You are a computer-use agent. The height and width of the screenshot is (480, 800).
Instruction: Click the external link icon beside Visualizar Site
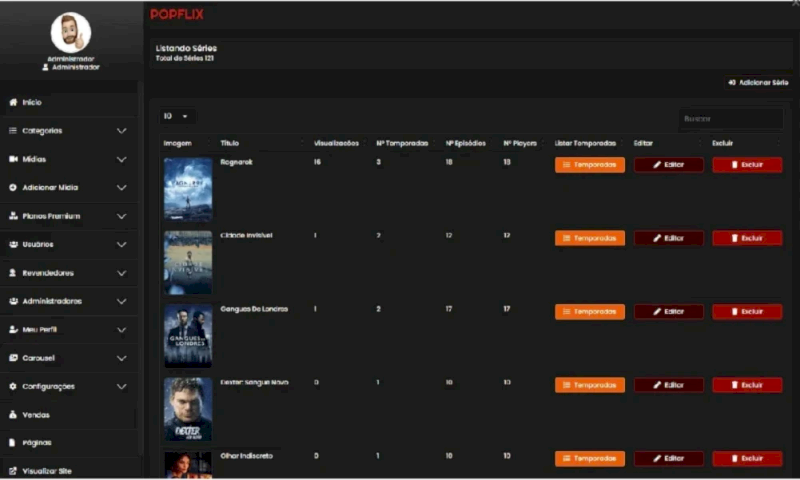click(x=13, y=471)
